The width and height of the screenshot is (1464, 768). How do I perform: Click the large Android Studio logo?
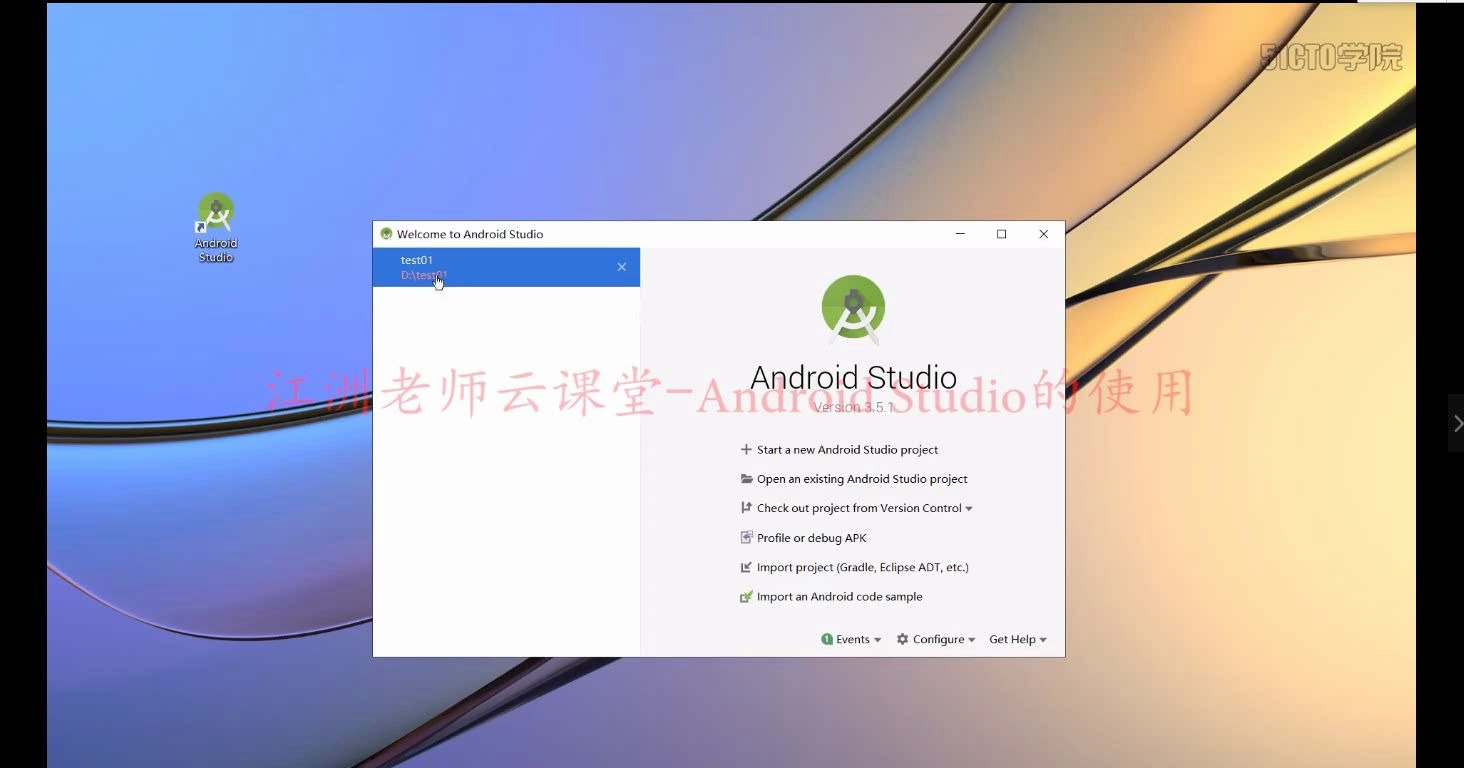pos(853,309)
